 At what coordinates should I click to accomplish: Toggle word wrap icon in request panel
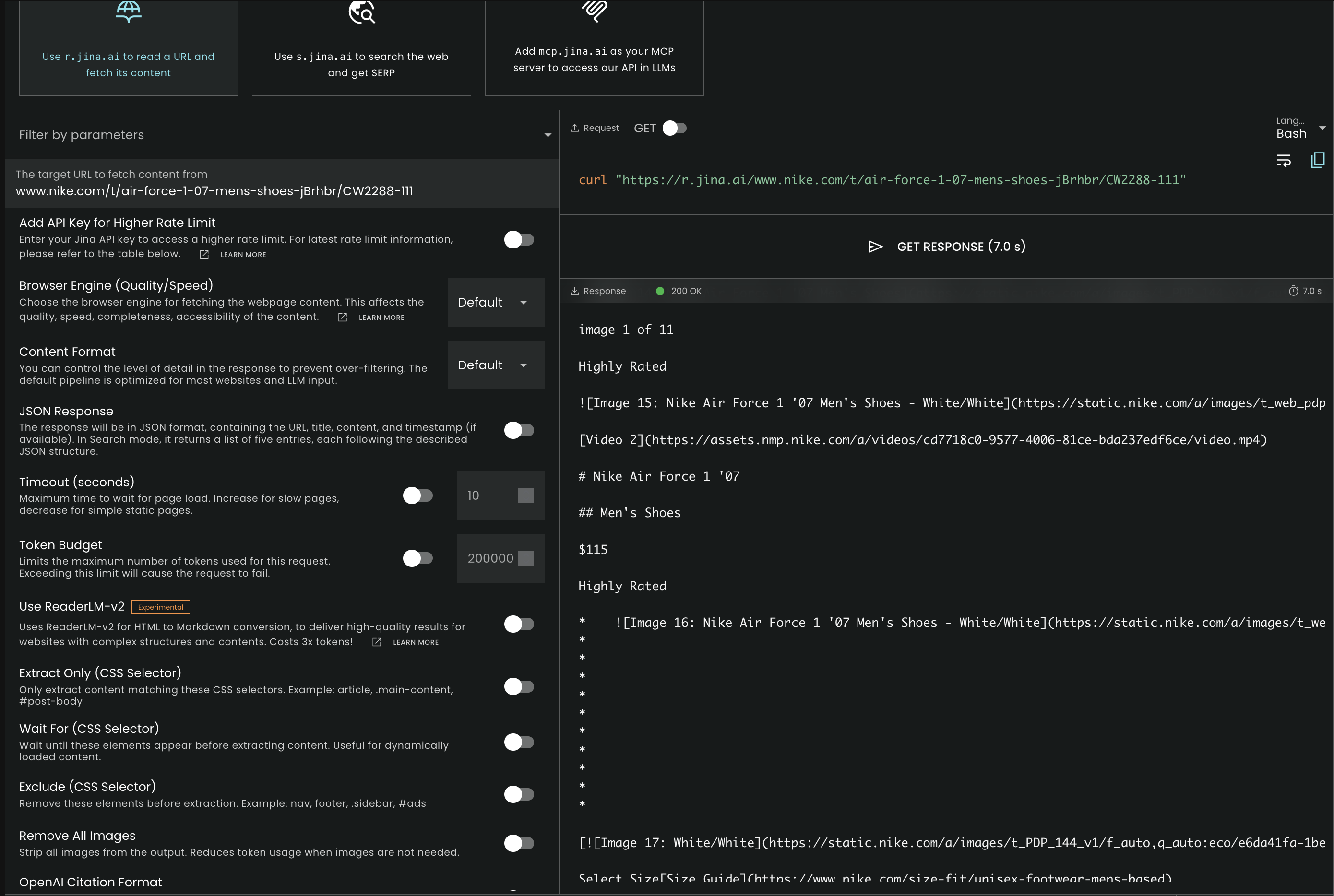pos(1284,161)
